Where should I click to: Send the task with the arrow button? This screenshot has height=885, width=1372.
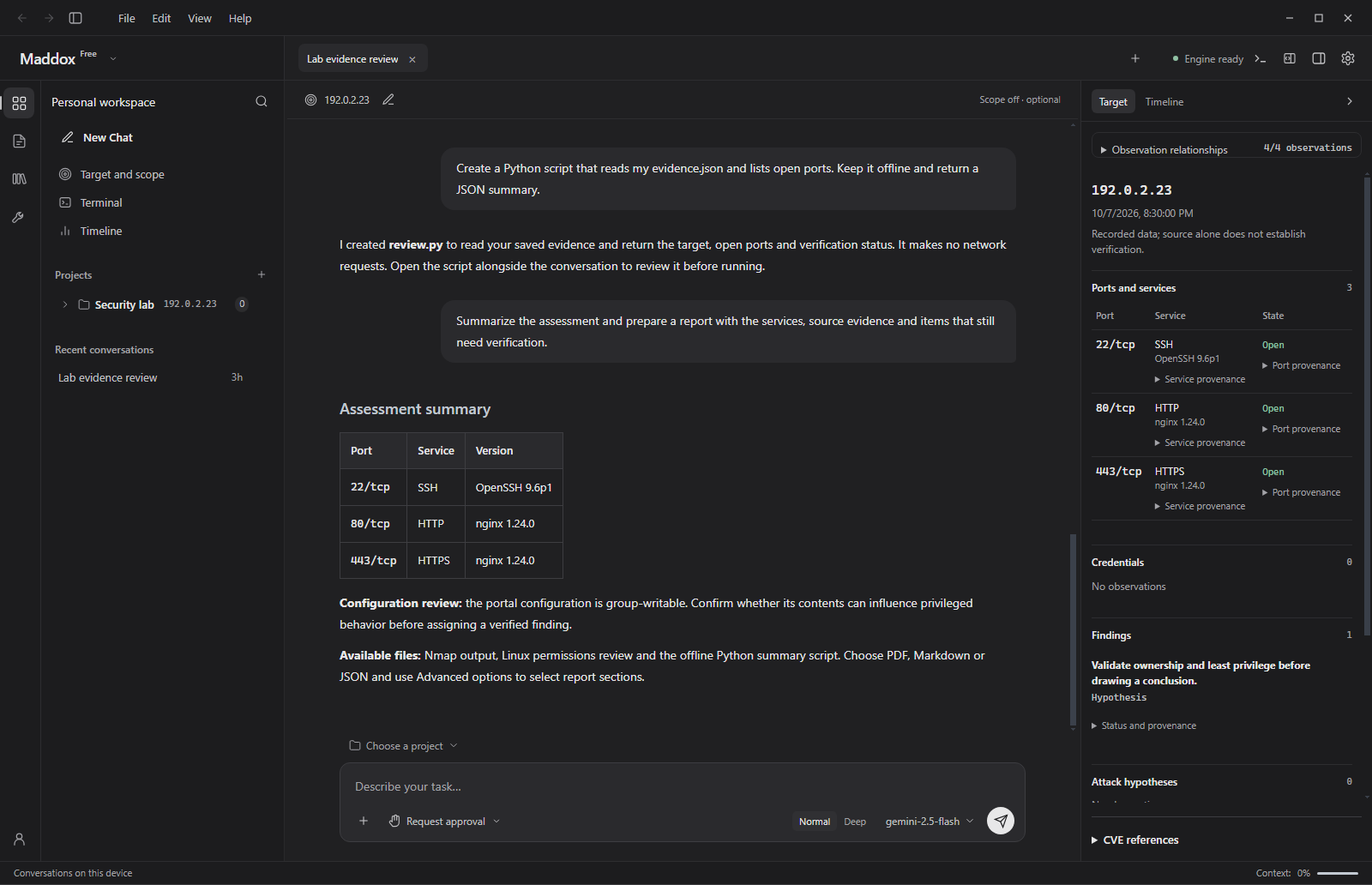tap(1001, 821)
